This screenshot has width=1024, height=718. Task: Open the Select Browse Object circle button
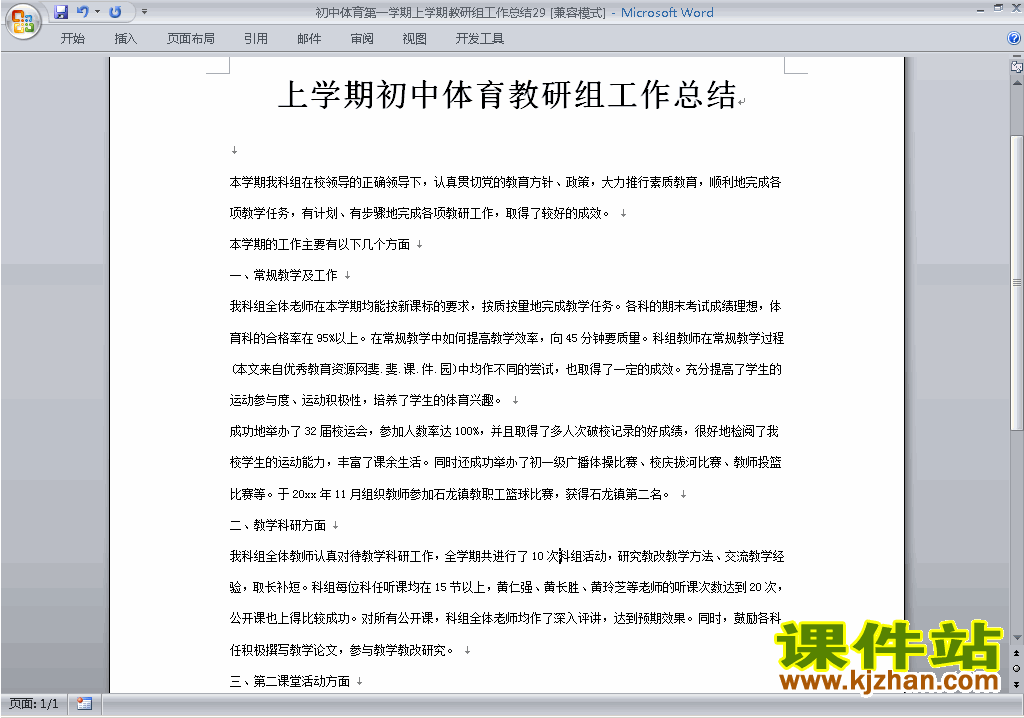(x=1016, y=668)
